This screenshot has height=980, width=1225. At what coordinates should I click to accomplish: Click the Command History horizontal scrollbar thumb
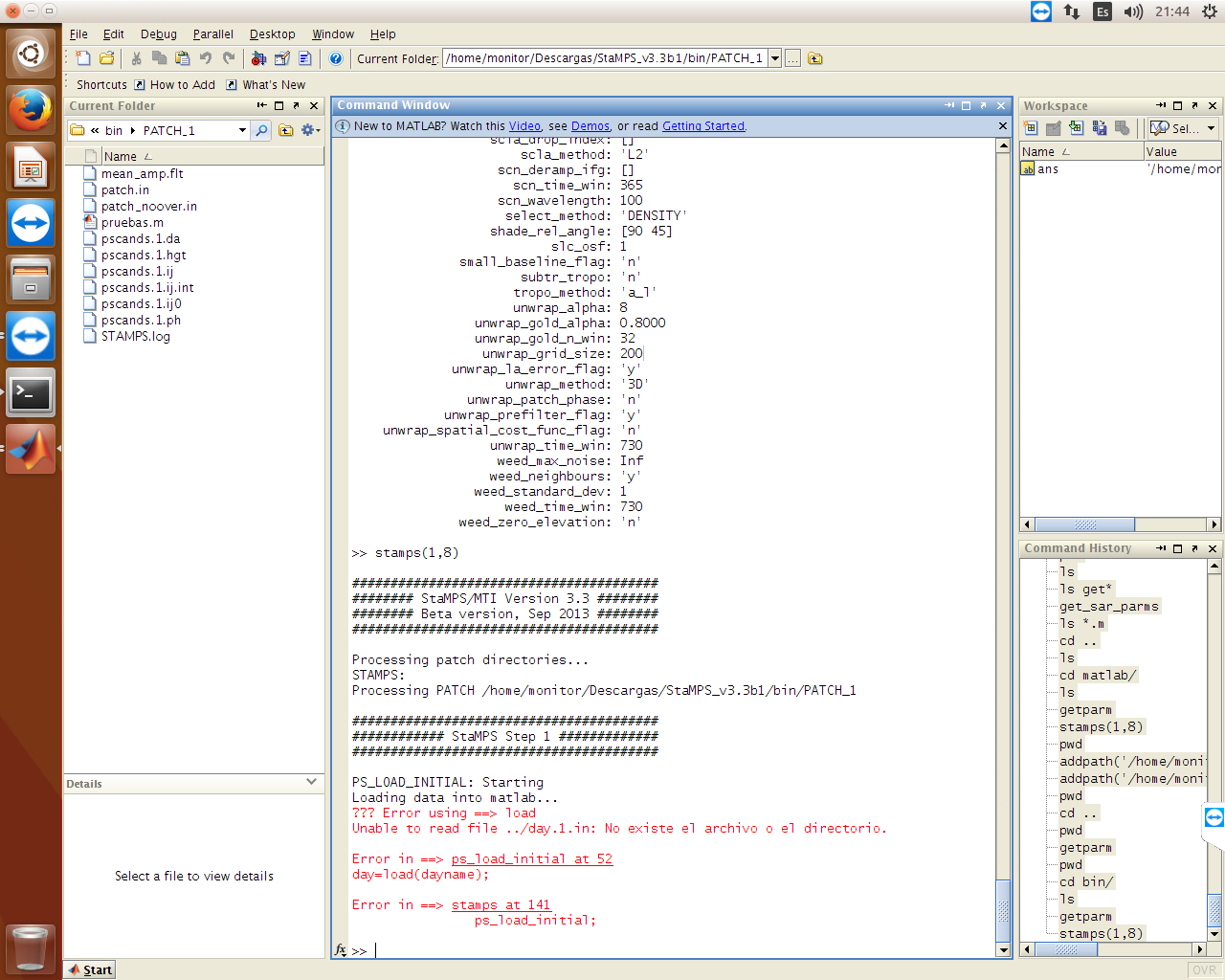[x=1065, y=949]
